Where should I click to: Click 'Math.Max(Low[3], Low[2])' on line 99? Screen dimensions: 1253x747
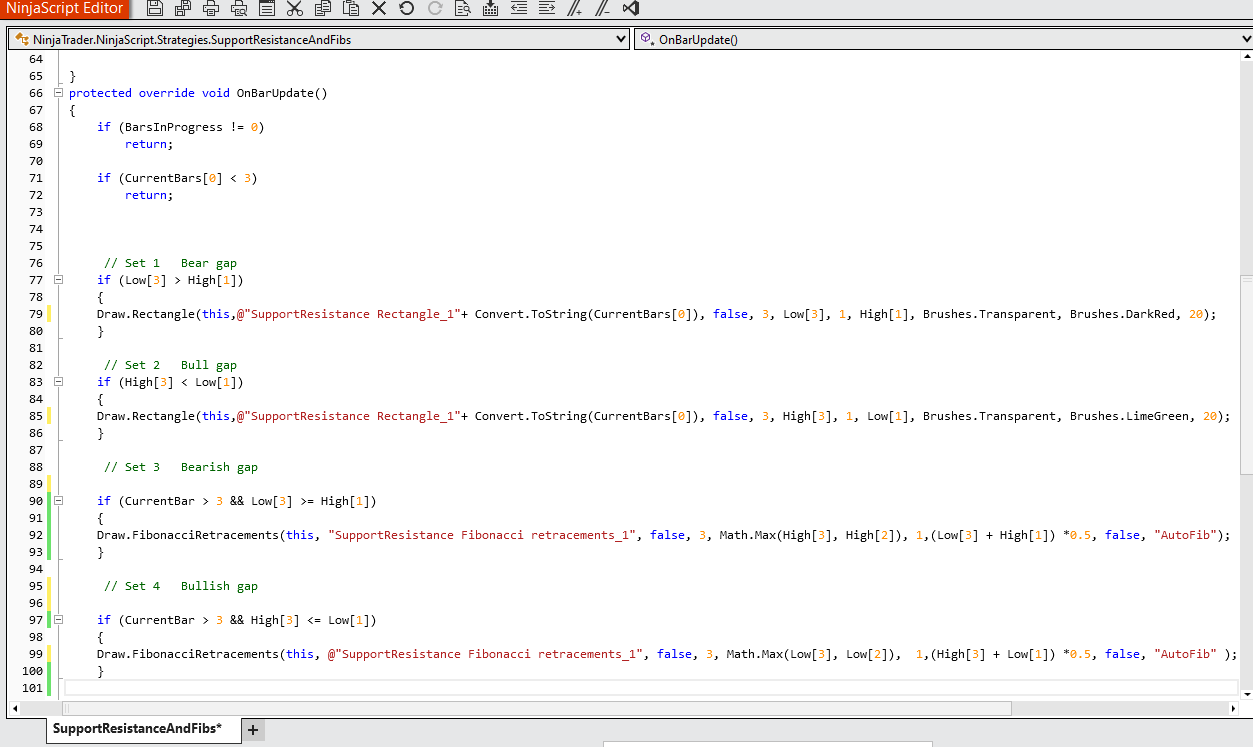(x=814, y=654)
